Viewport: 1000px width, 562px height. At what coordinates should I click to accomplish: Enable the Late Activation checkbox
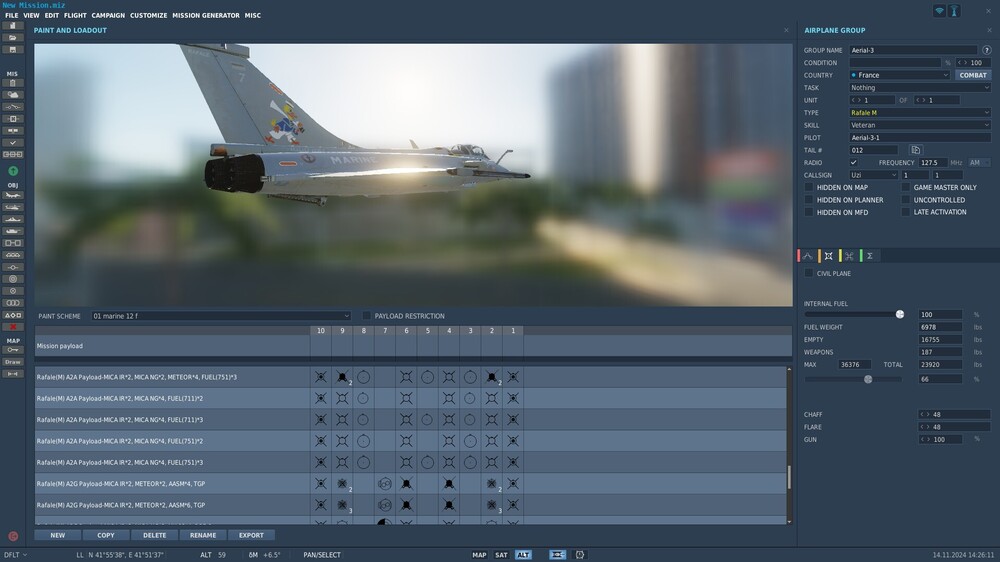(x=906, y=212)
